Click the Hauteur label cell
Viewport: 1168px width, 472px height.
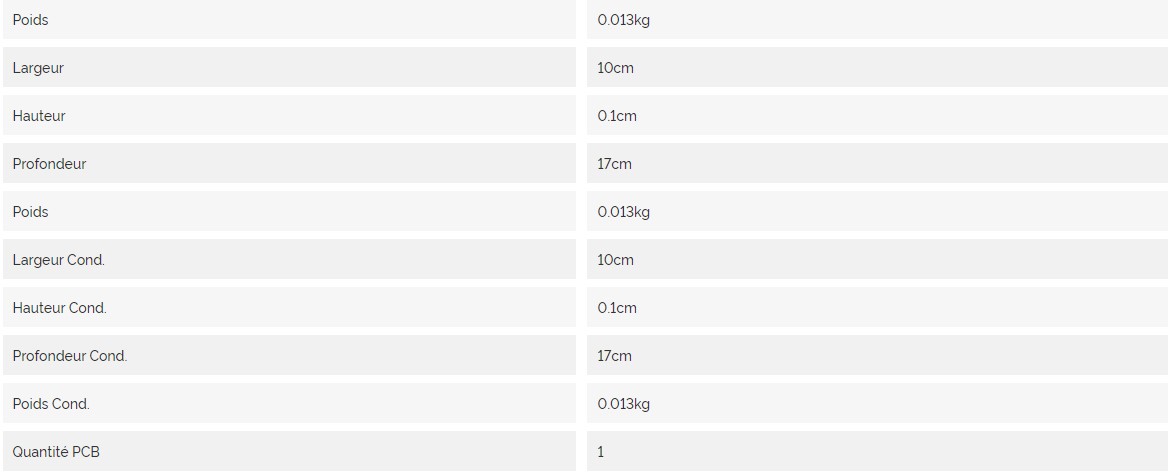39,116
